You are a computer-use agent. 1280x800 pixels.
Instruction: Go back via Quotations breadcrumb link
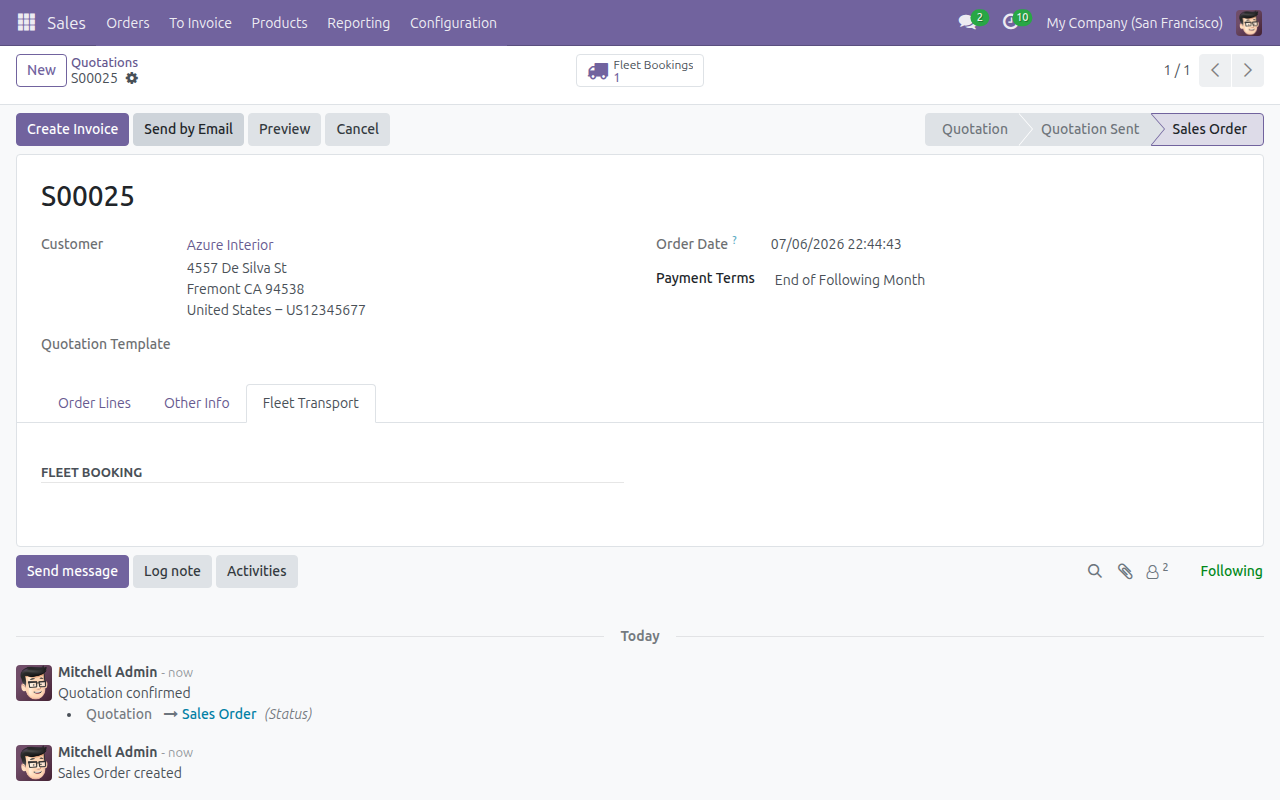pyautogui.click(x=104, y=62)
